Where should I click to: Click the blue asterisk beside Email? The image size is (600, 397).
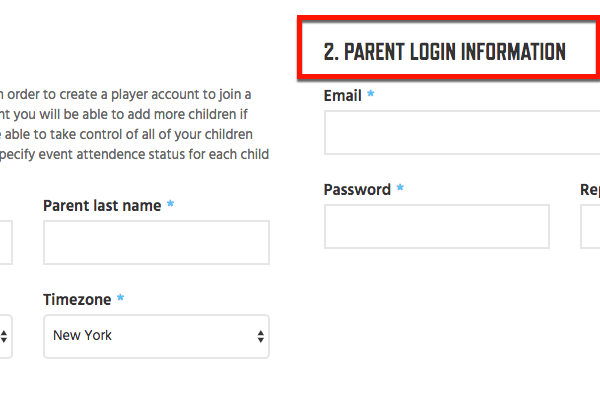pos(370,93)
